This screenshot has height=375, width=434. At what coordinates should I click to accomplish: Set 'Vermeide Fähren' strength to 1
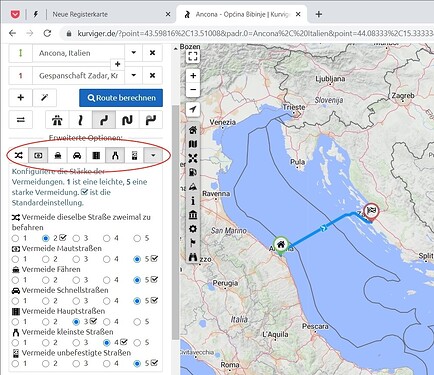[x=15, y=280]
